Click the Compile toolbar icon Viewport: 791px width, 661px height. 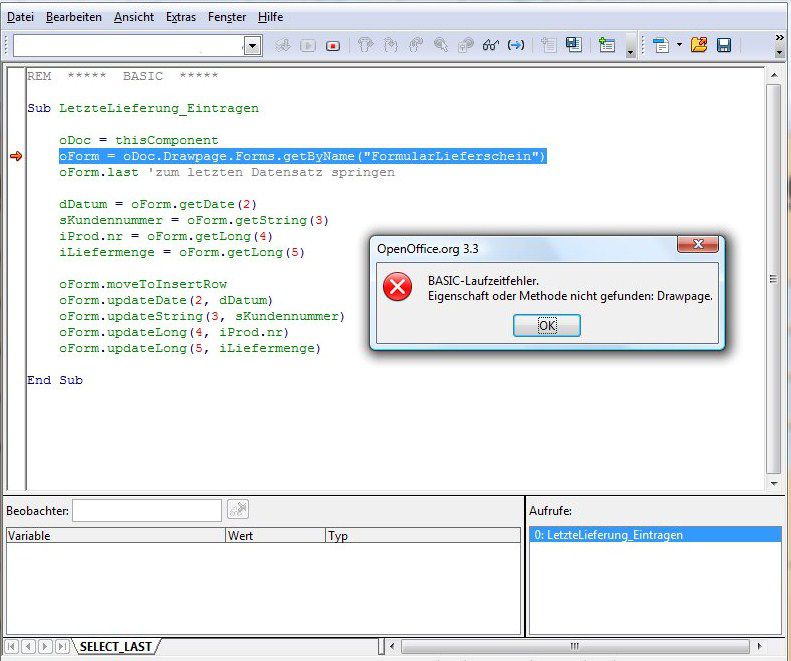click(x=283, y=45)
